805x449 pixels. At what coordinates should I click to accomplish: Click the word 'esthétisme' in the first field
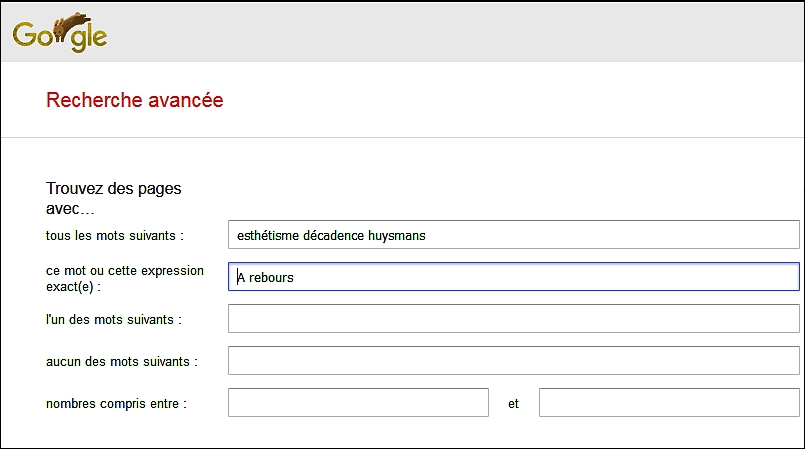pyautogui.click(x=267, y=235)
